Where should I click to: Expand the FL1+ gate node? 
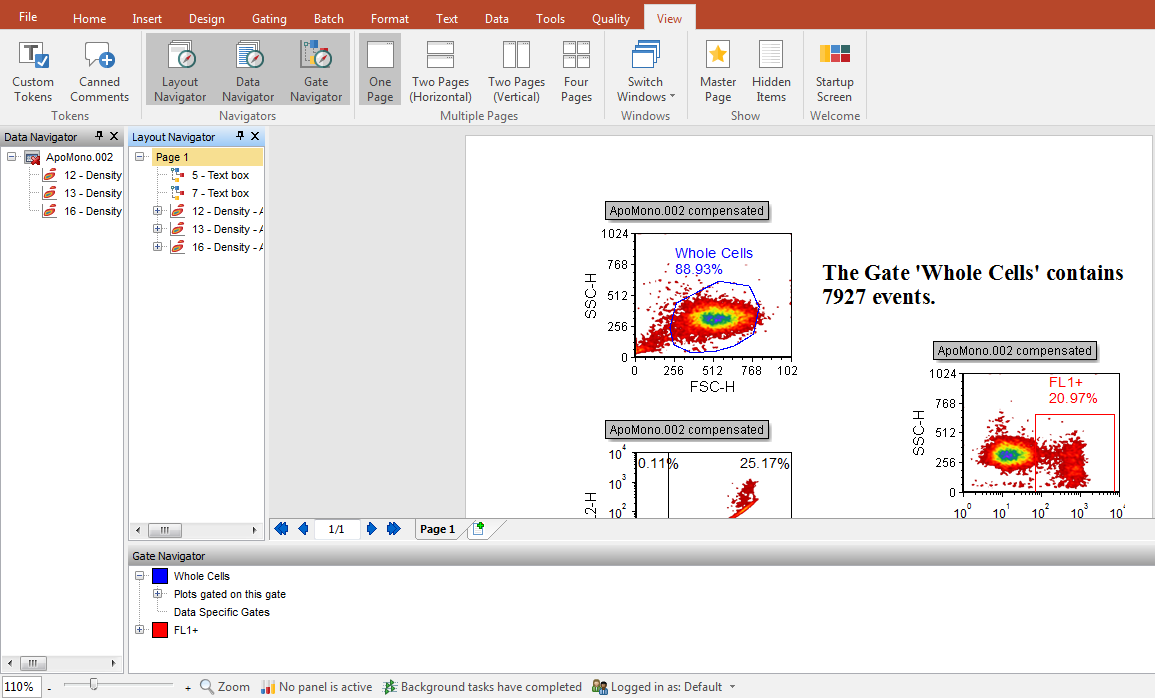point(139,630)
